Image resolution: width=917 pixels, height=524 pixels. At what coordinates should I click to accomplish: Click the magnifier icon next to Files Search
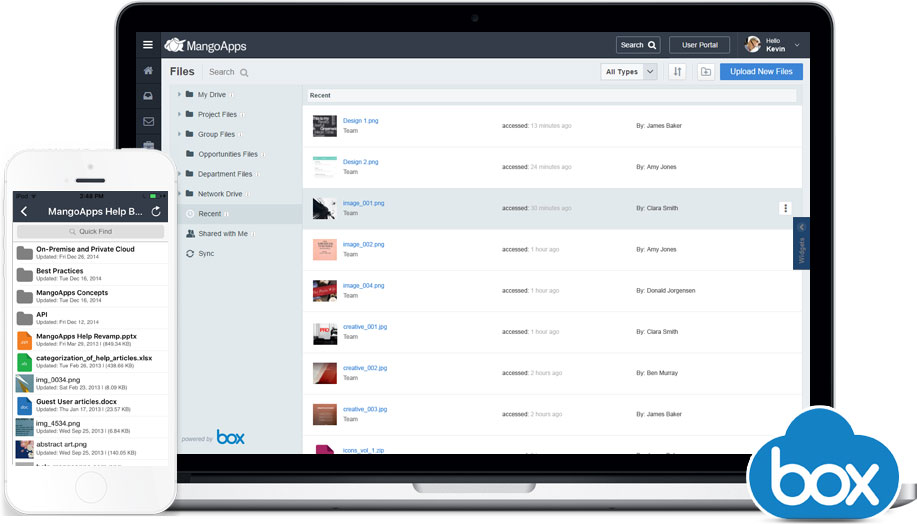[244, 73]
